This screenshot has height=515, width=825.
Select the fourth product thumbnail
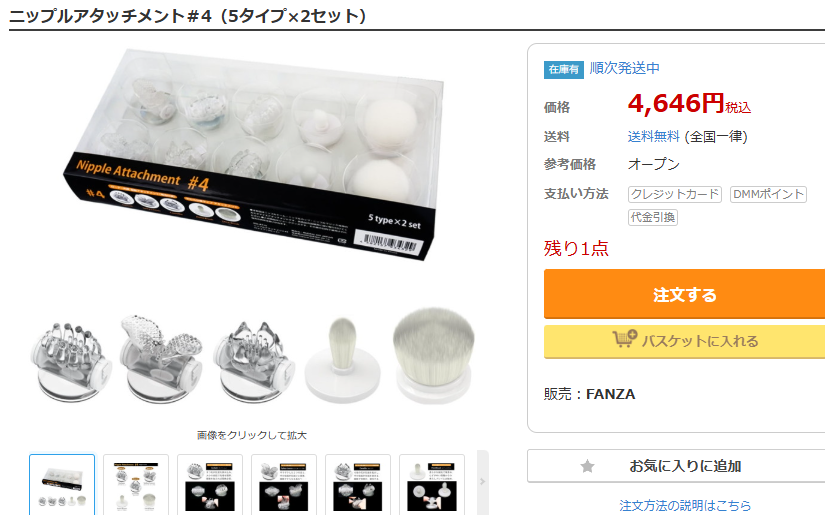click(284, 485)
